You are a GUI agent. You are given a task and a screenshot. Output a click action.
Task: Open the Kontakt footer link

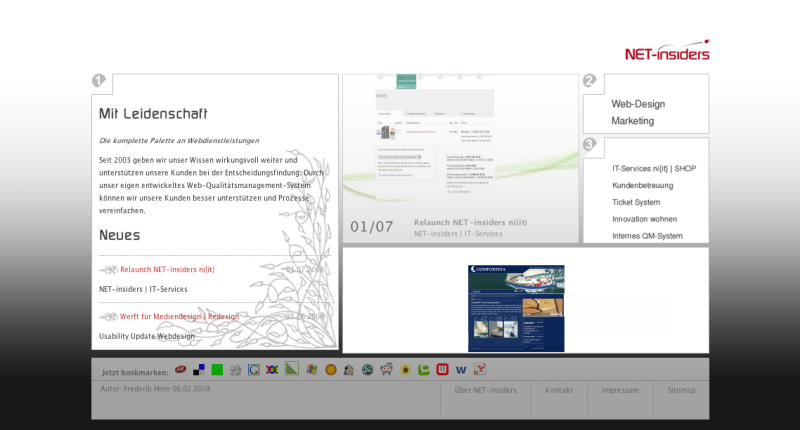(559, 390)
